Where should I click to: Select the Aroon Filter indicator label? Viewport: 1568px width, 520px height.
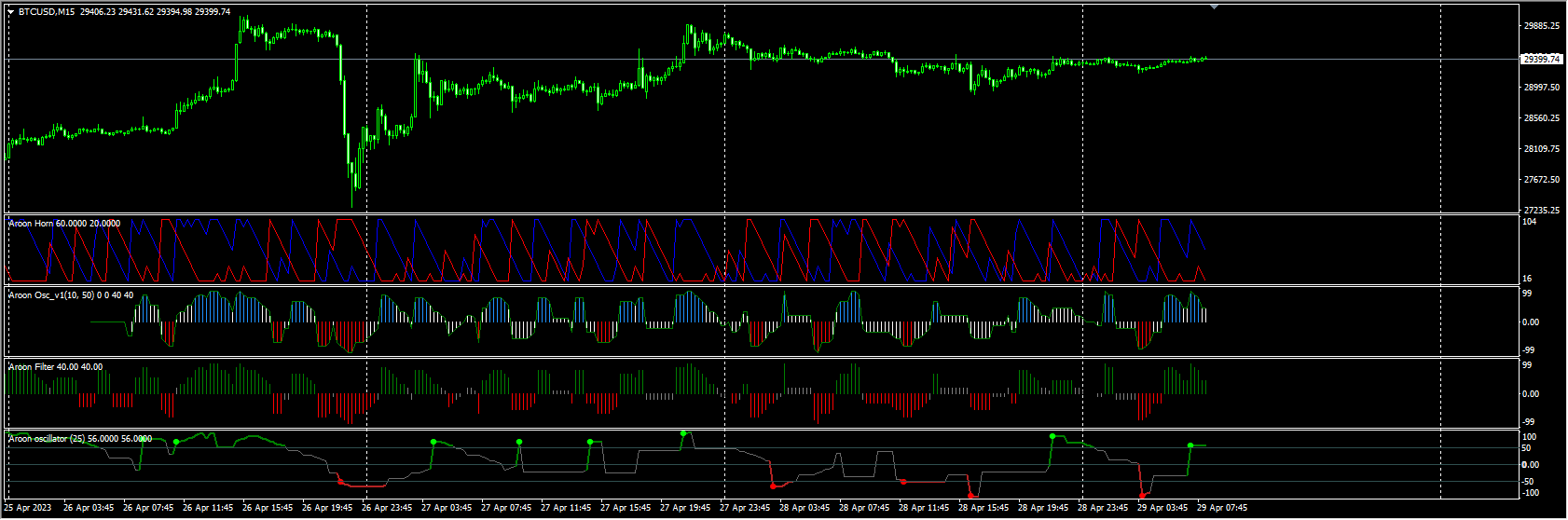point(56,367)
